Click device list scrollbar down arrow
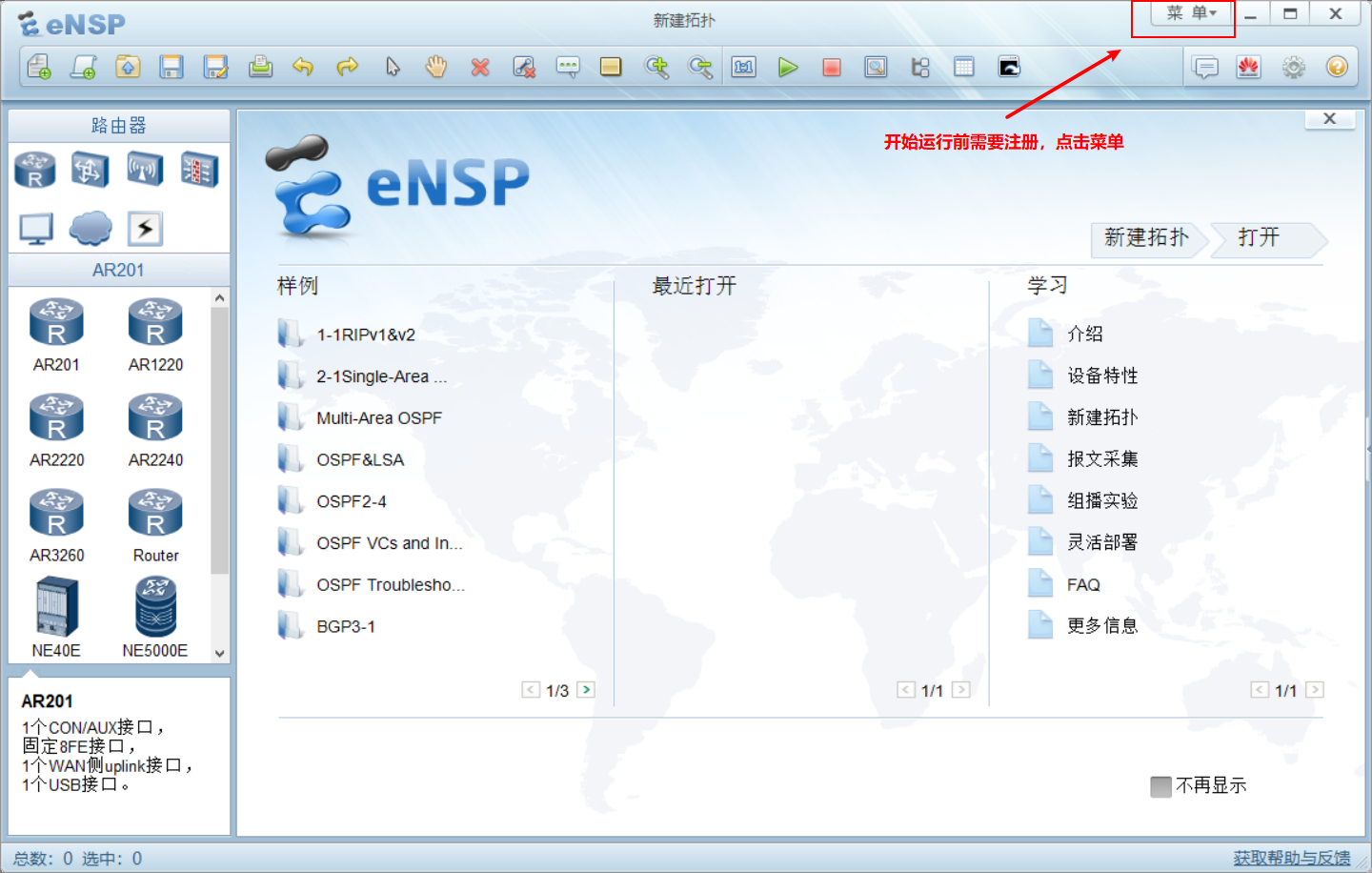Image resolution: width=1372 pixels, height=873 pixels. pos(220,654)
